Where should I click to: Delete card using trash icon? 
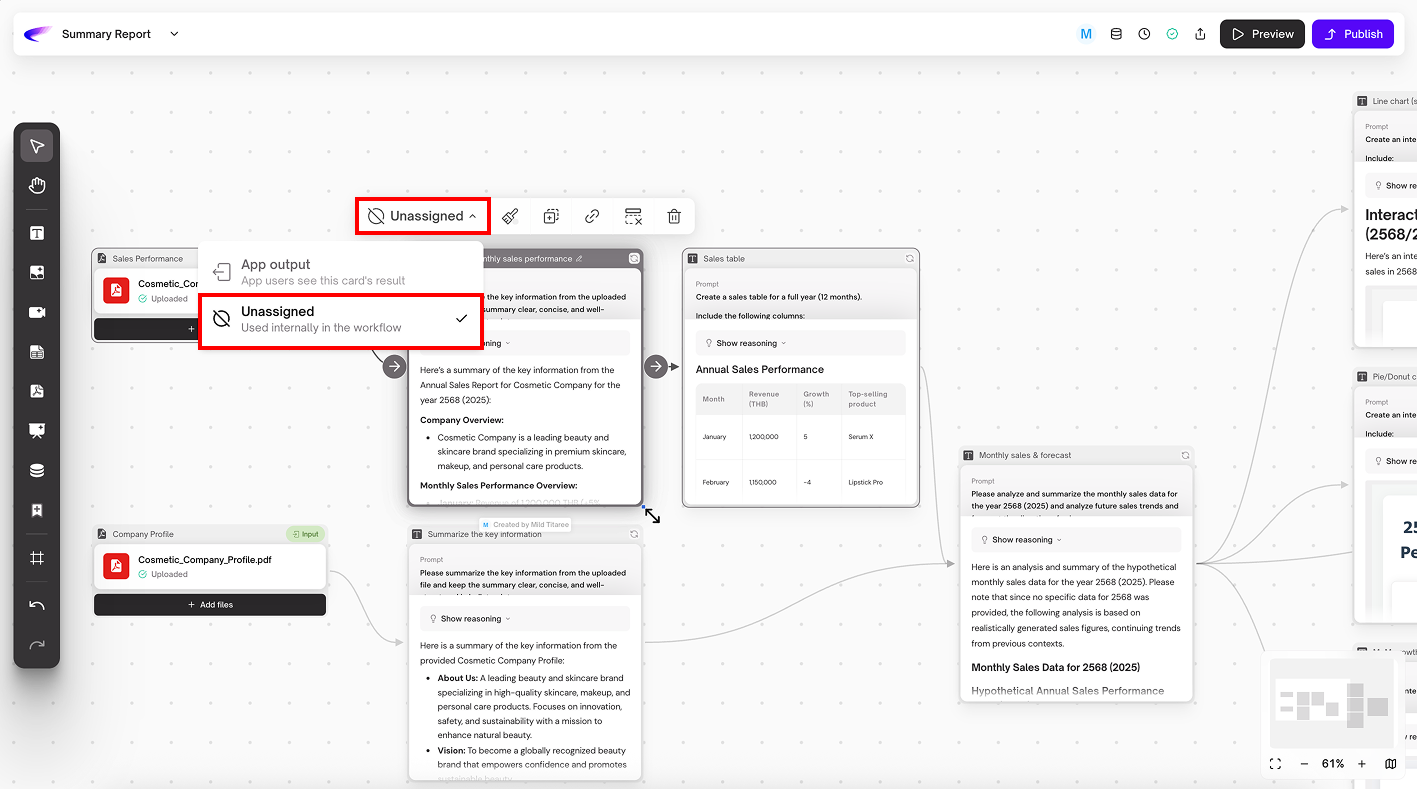click(x=674, y=216)
